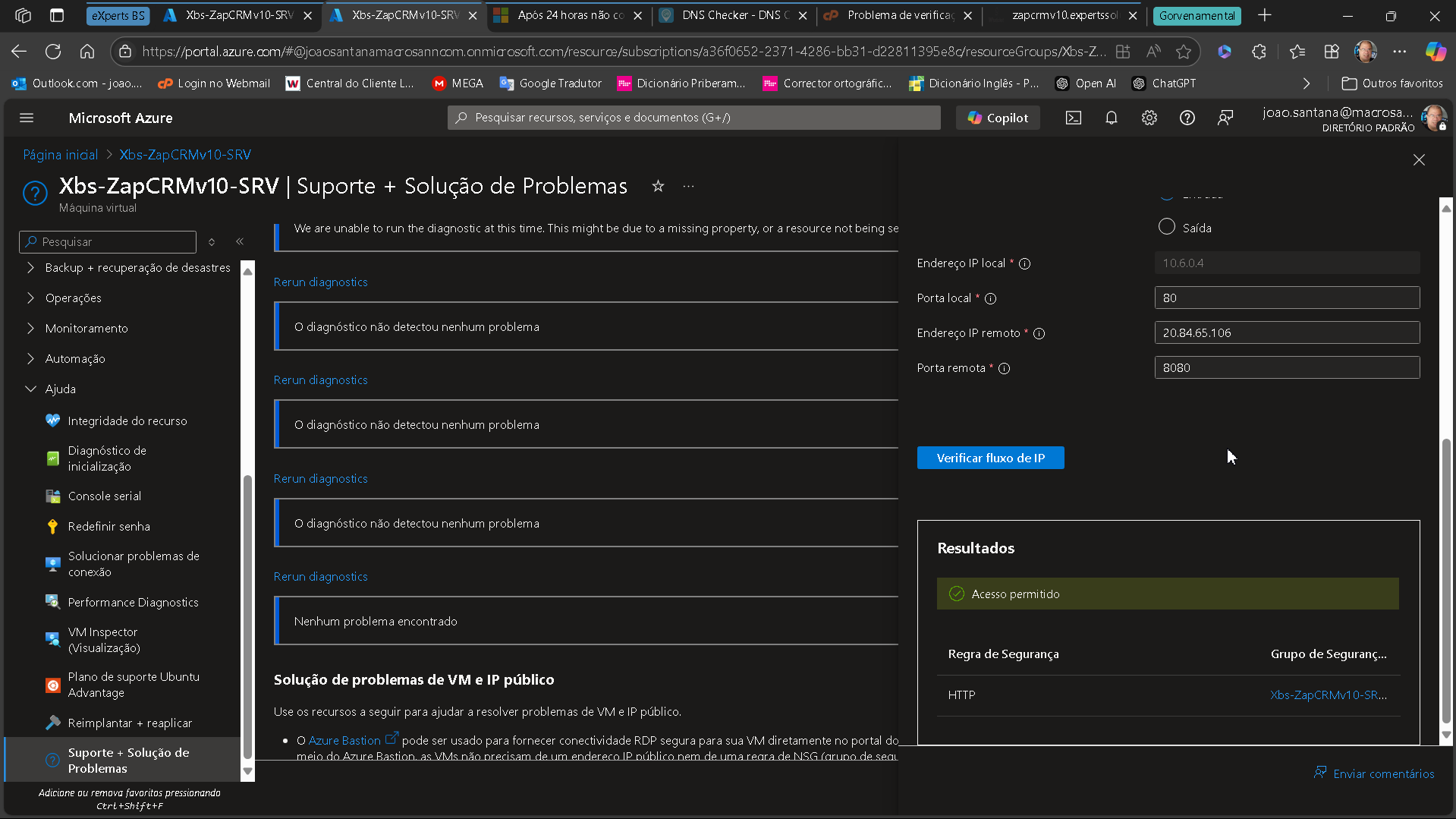Show info for Porta local
Viewport: 1456px width, 819px height.
pyautogui.click(x=990, y=298)
